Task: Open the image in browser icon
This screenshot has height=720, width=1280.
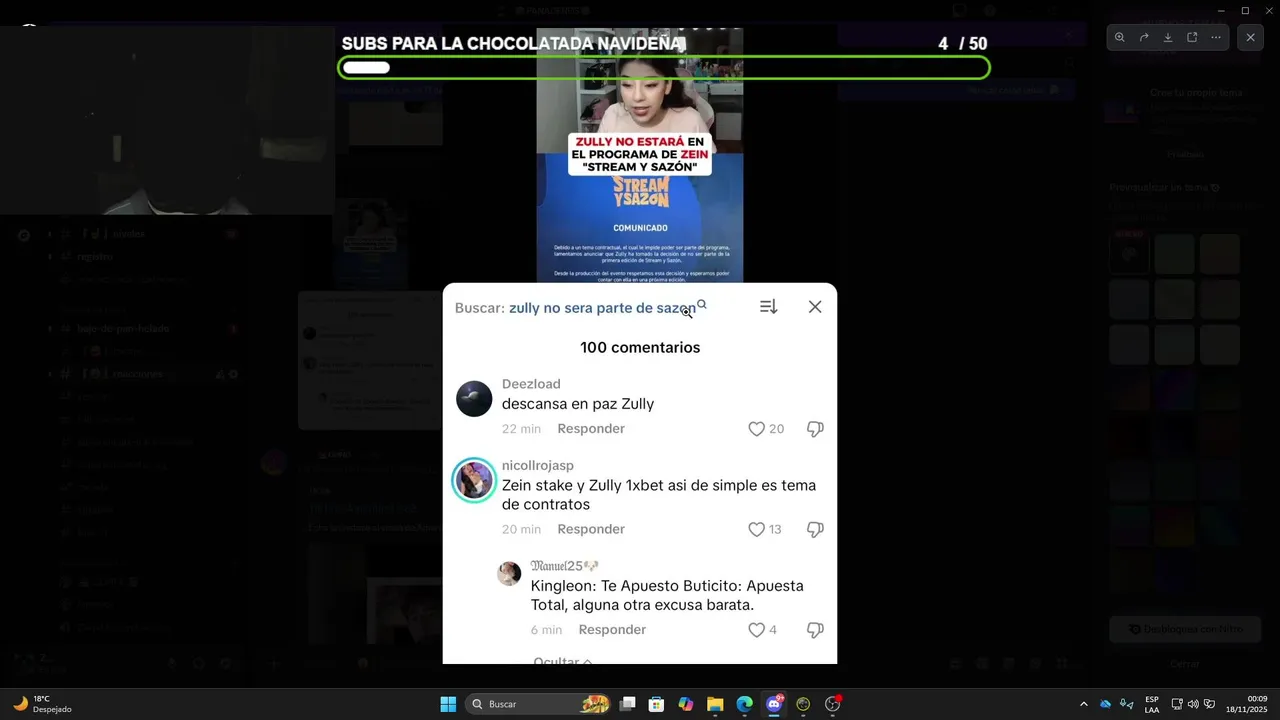Action: point(1192,37)
